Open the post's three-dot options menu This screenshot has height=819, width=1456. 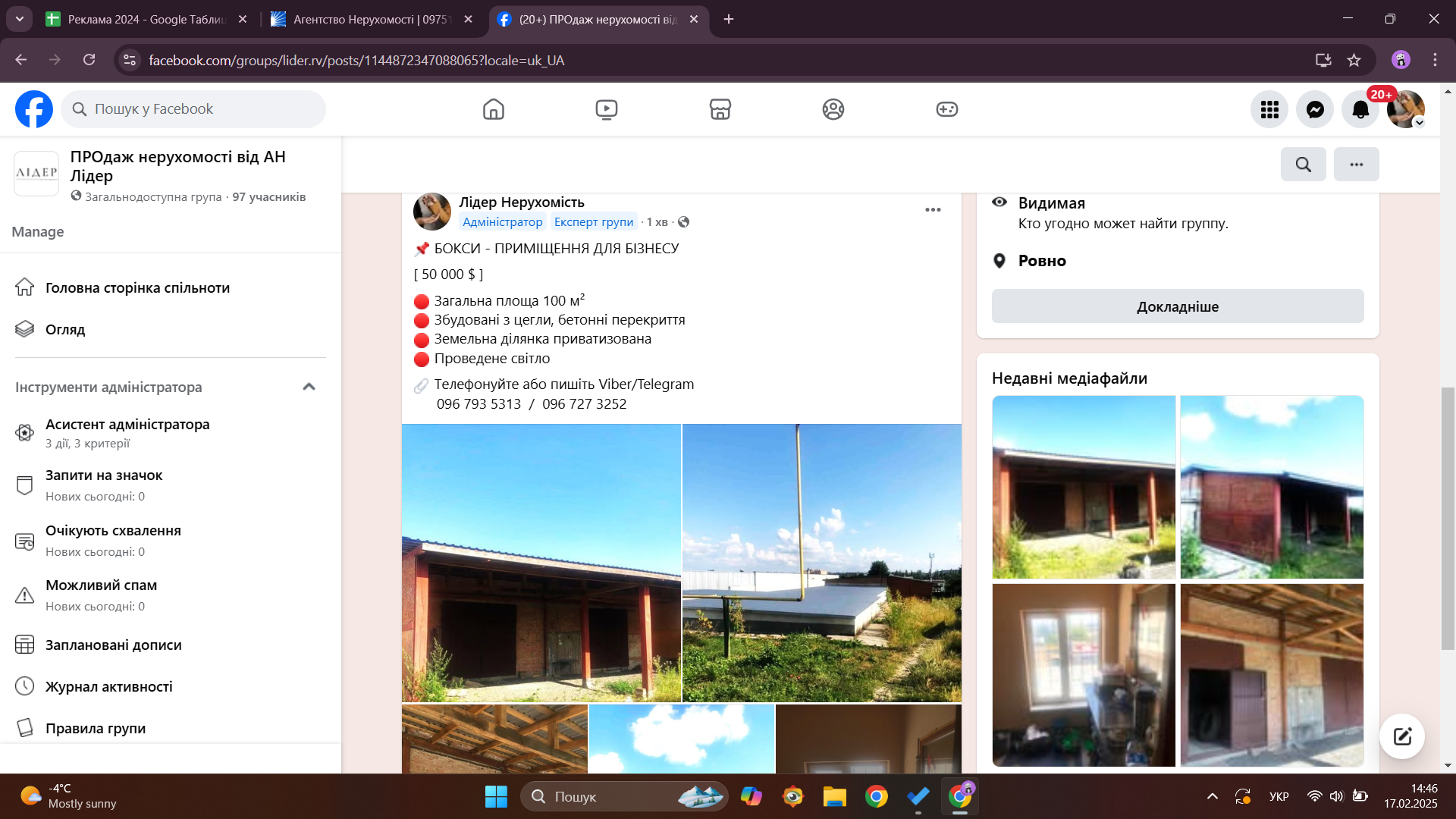933,210
